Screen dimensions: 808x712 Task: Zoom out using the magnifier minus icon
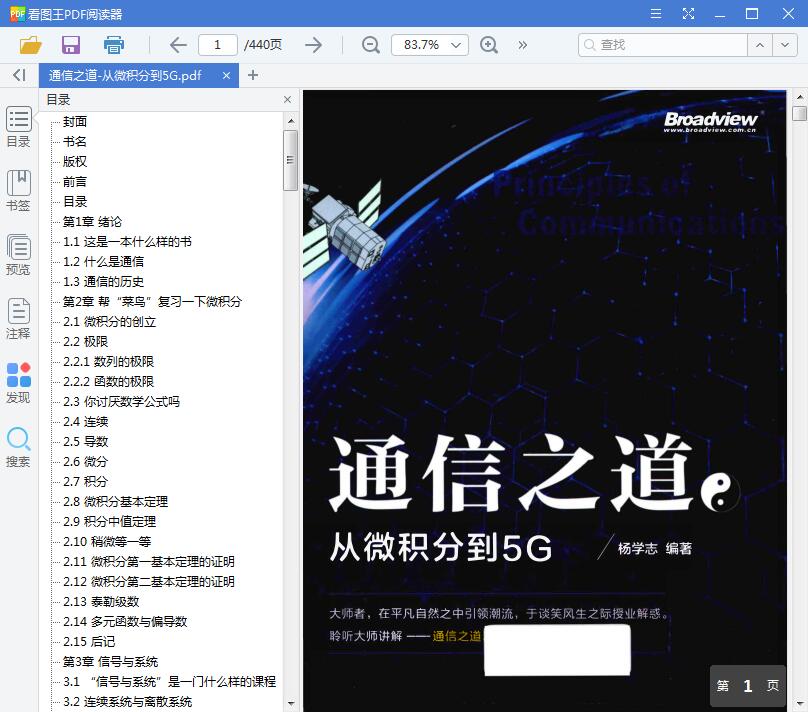[370, 45]
